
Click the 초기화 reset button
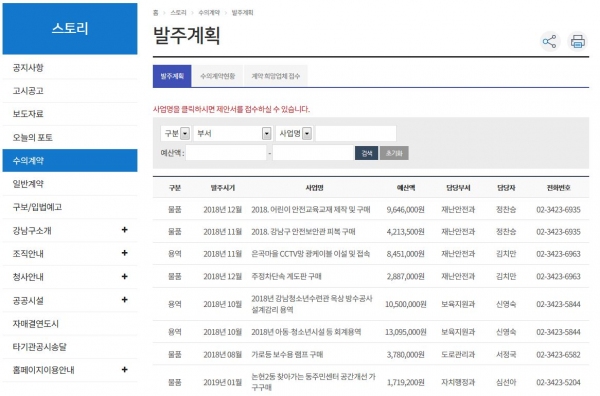(x=394, y=153)
